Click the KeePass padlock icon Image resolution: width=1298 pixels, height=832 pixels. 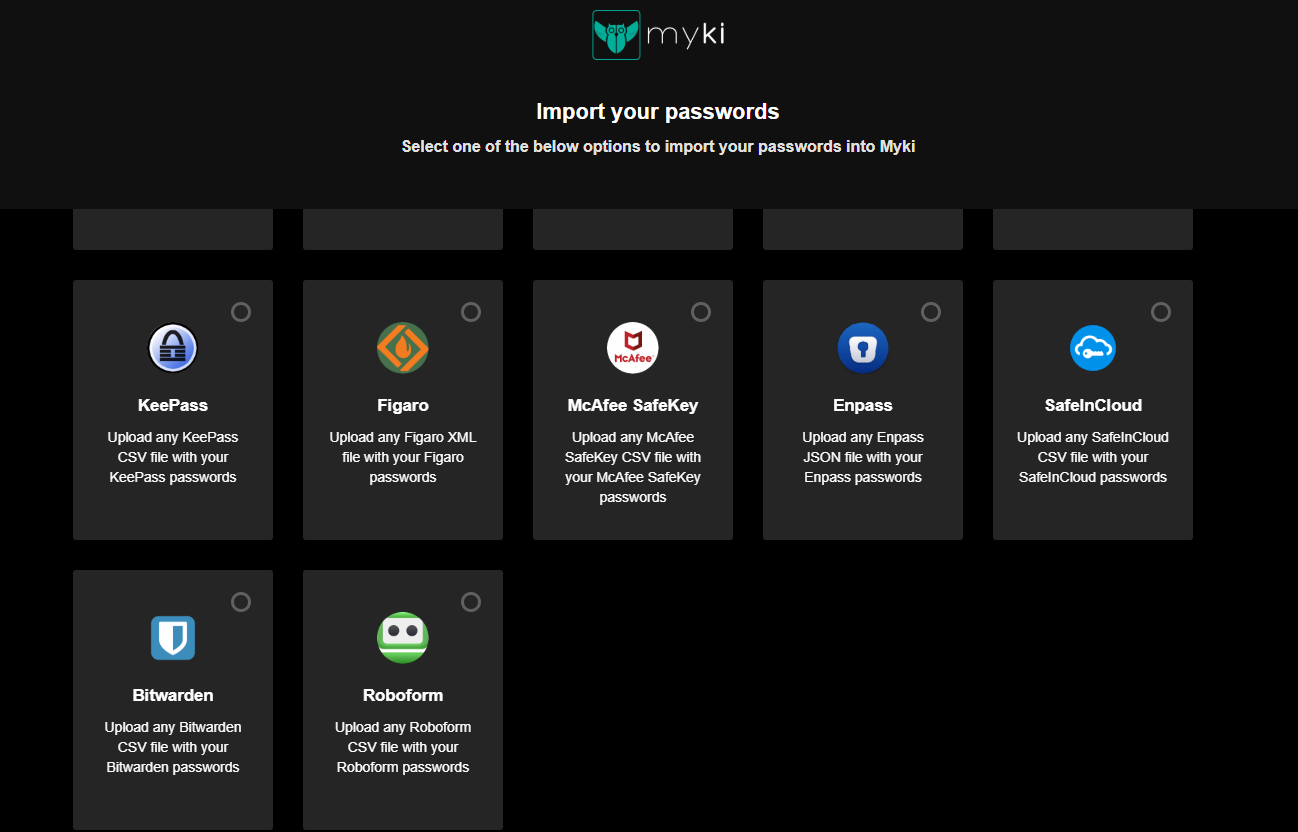pos(173,348)
